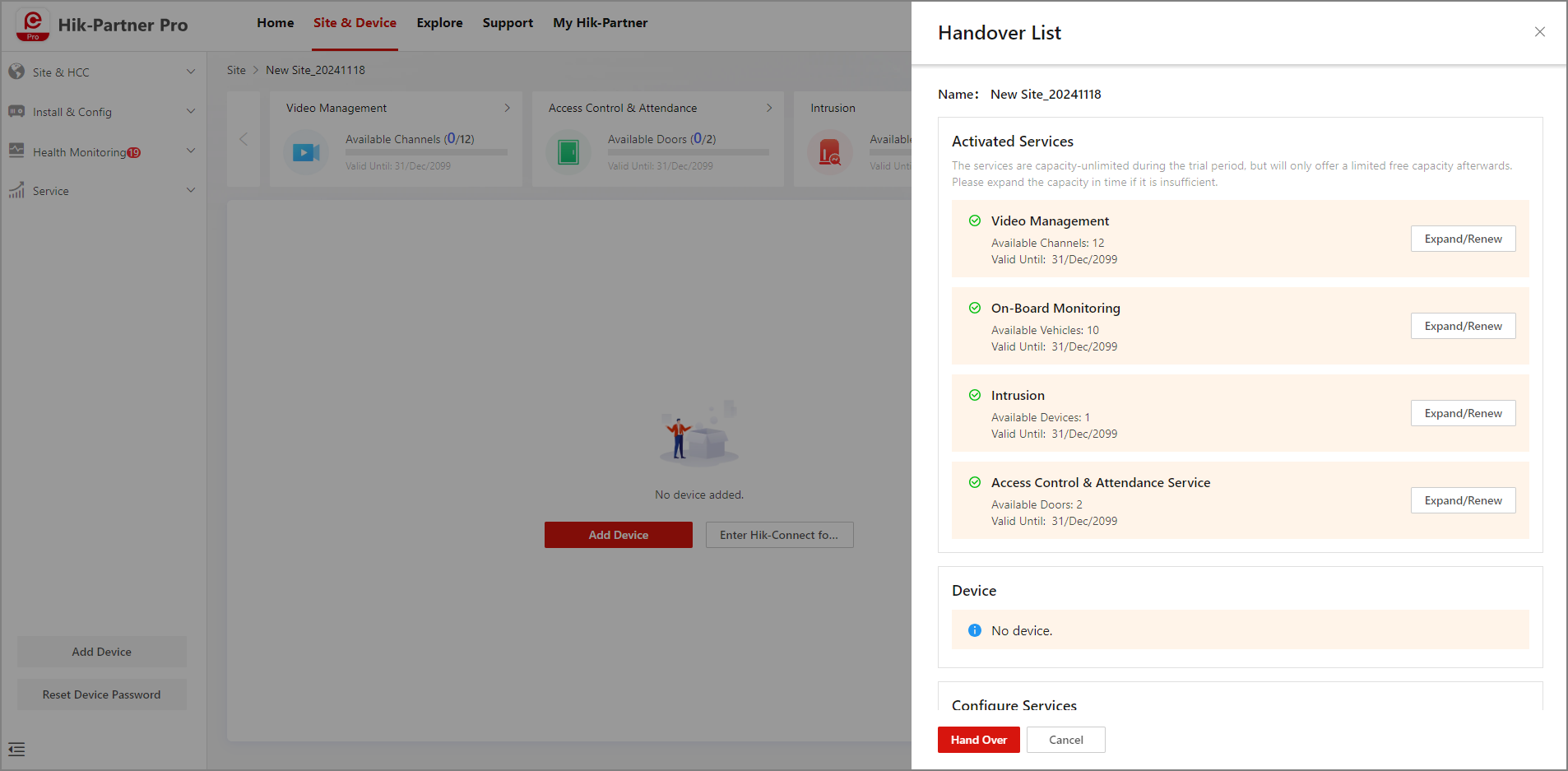Click the Intrusion card alarm icon
Screen dimensions: 1568x771
click(830, 152)
